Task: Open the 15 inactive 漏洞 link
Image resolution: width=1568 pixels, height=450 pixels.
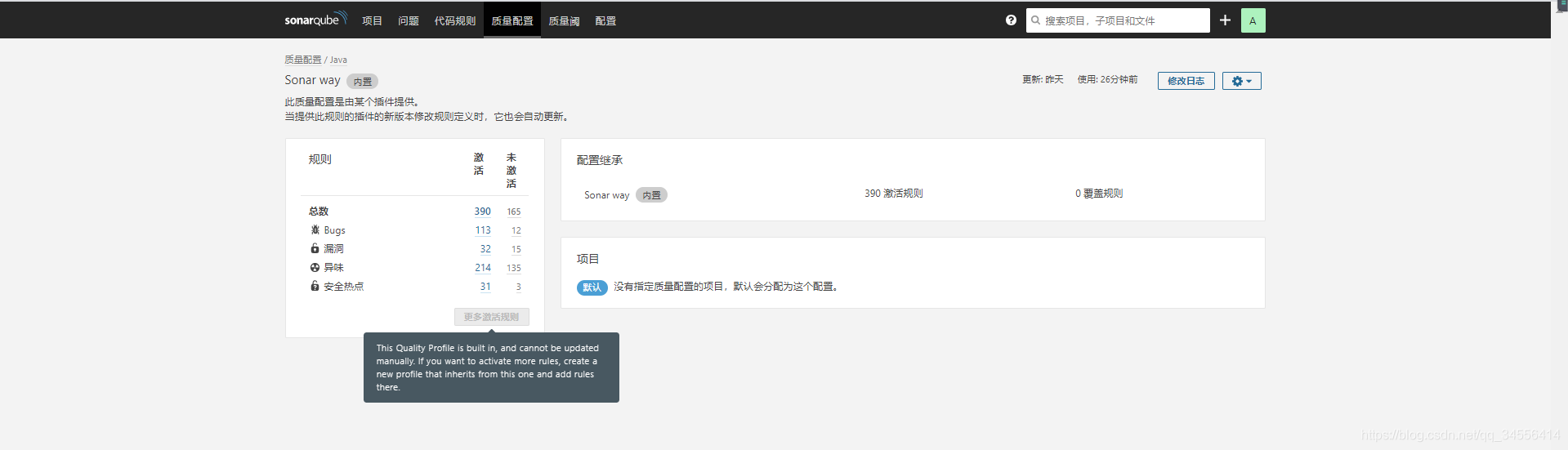Action: point(516,249)
